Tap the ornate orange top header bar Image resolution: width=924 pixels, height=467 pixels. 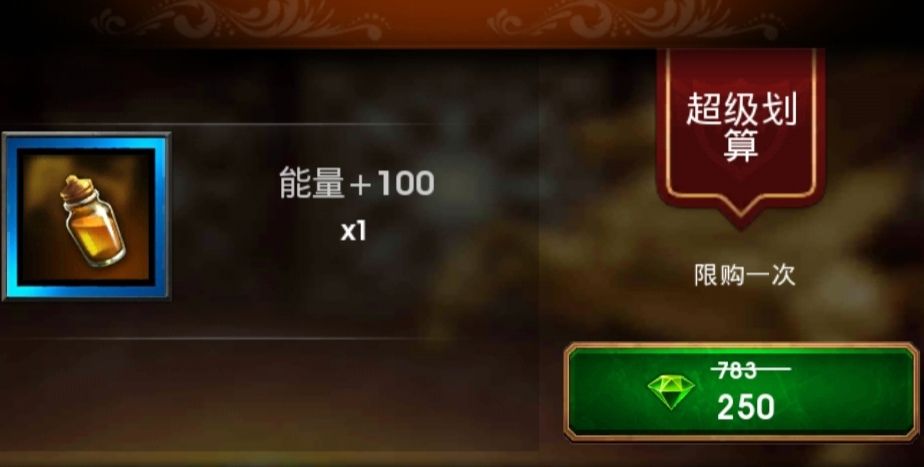click(x=462, y=24)
